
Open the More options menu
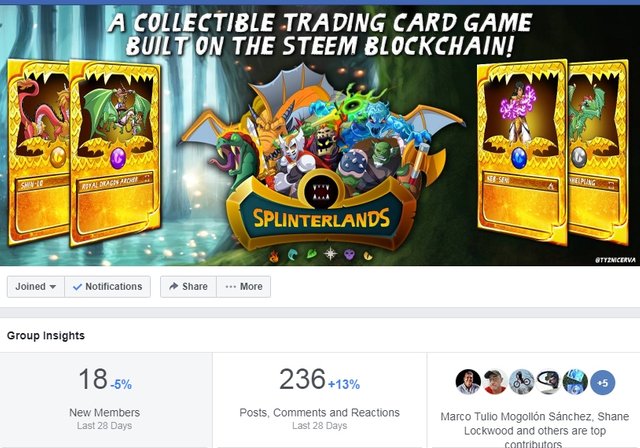[x=244, y=286]
